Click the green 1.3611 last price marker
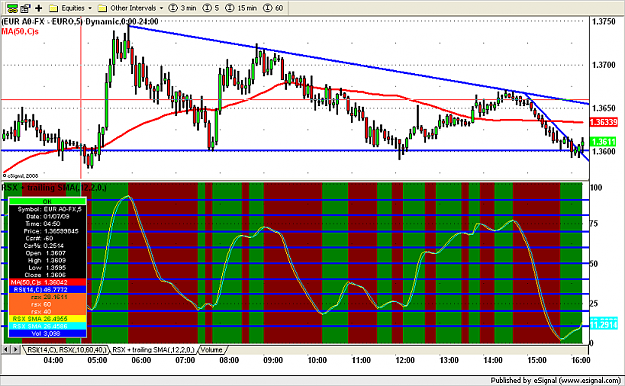The image size is (625, 386). click(603, 142)
